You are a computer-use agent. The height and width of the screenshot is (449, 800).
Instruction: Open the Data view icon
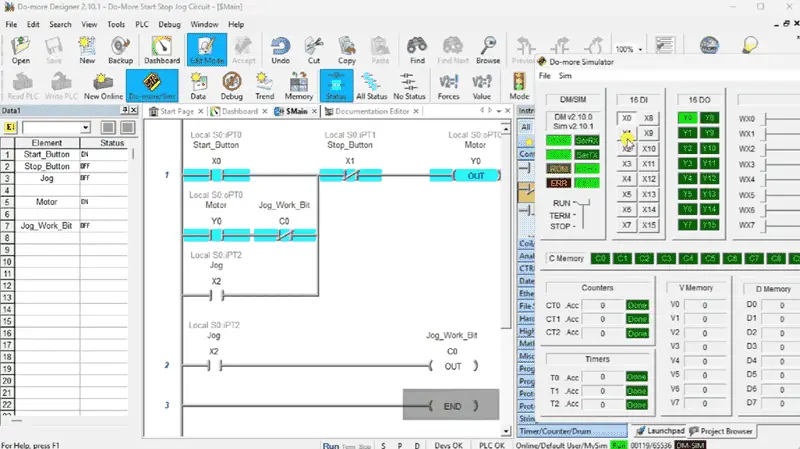[x=198, y=86]
